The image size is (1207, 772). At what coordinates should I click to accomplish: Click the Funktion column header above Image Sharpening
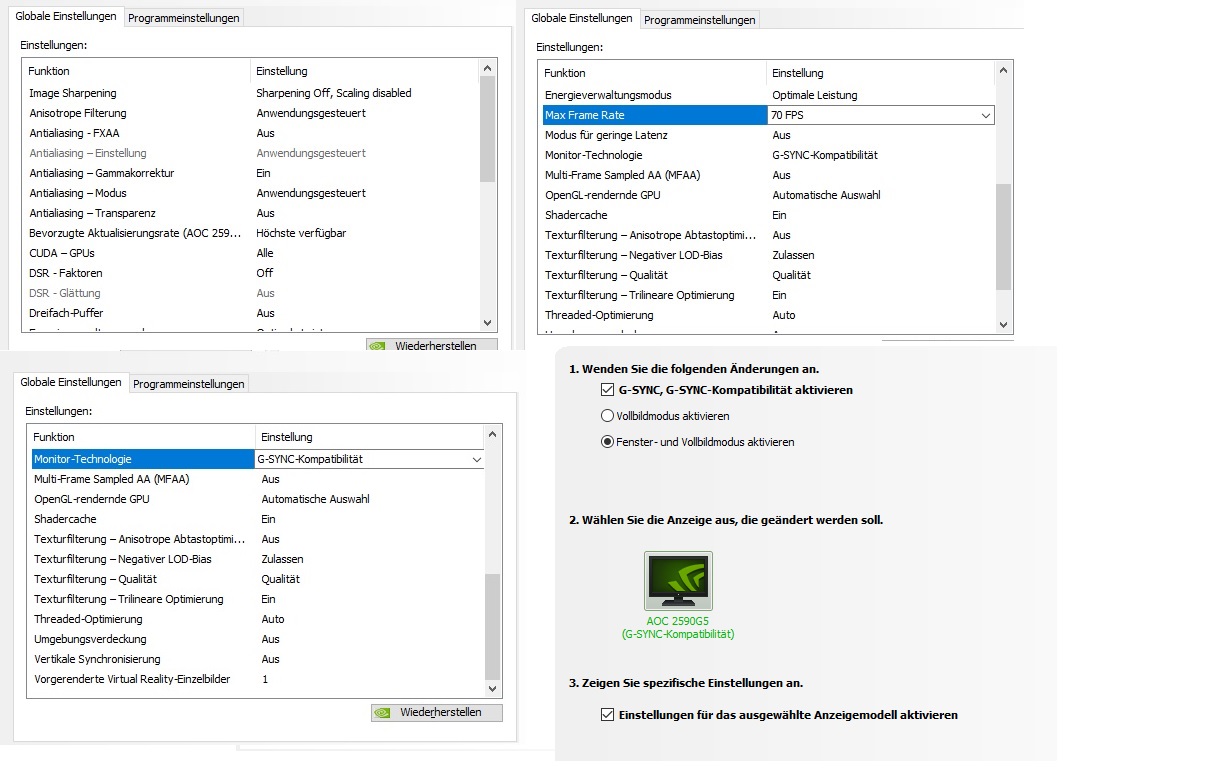pos(137,71)
